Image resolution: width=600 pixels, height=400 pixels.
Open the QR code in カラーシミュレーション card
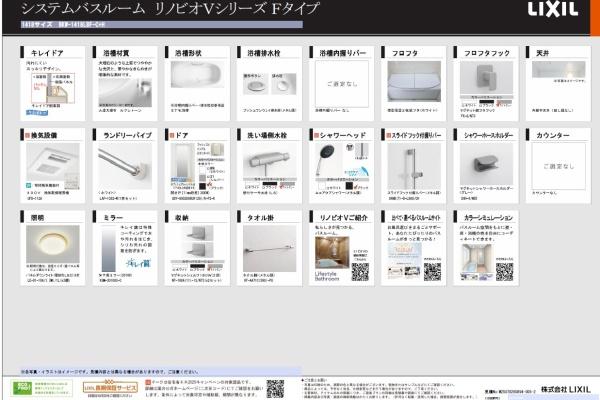504,271
